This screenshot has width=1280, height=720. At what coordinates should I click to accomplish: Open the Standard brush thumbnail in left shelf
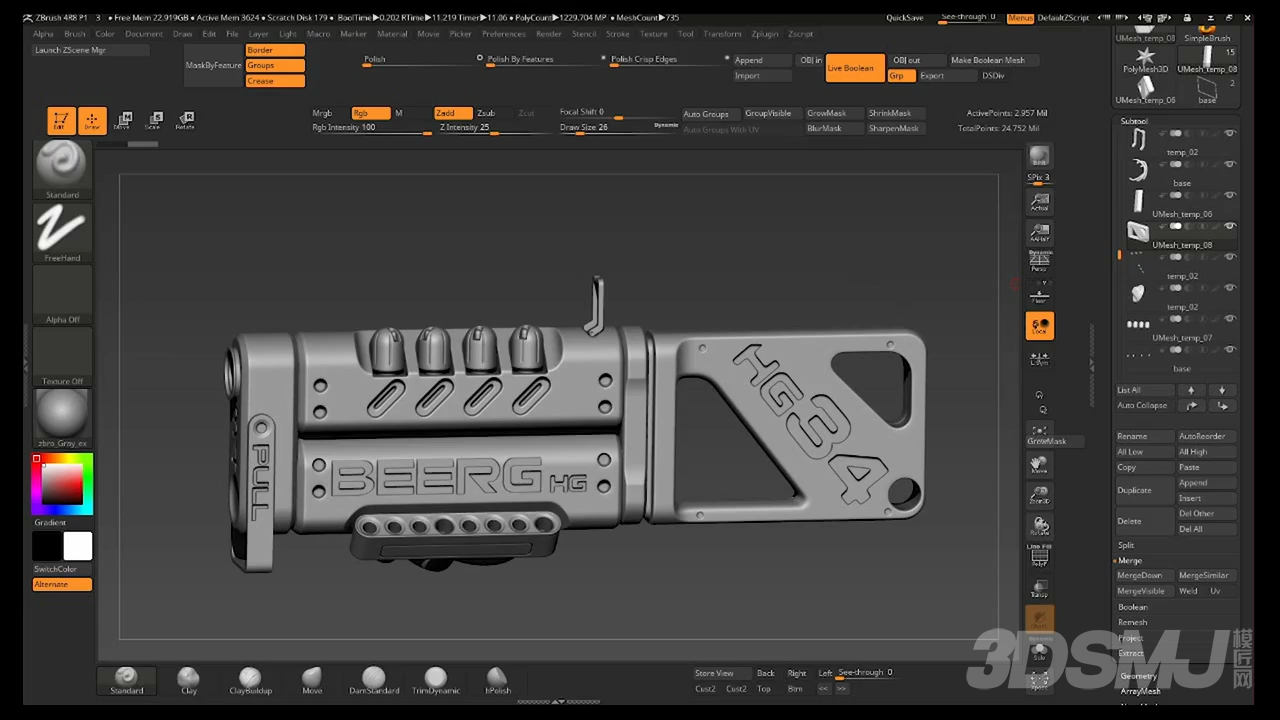(x=62, y=170)
